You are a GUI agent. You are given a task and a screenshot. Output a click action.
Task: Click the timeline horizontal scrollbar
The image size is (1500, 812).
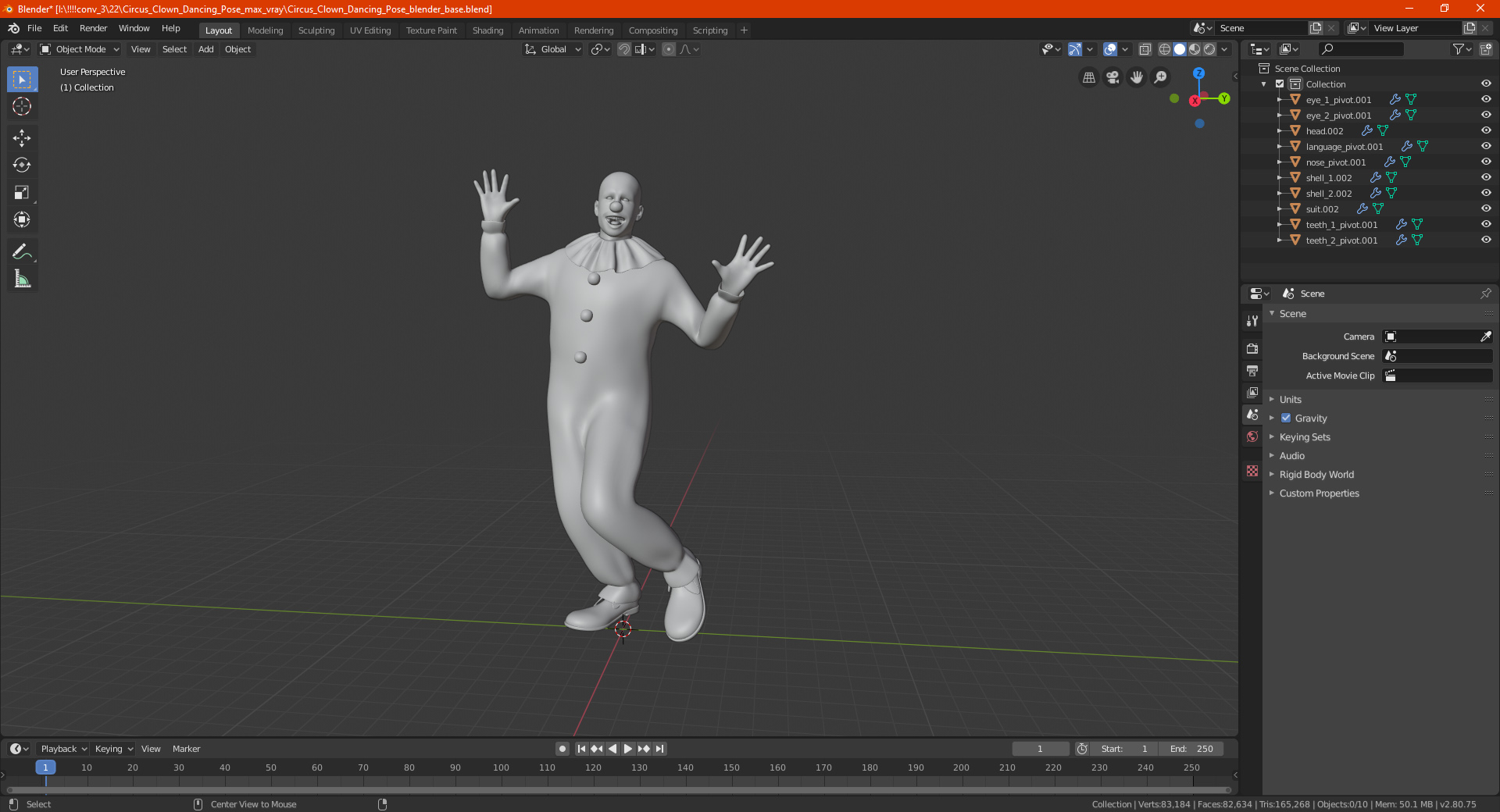tap(619, 790)
